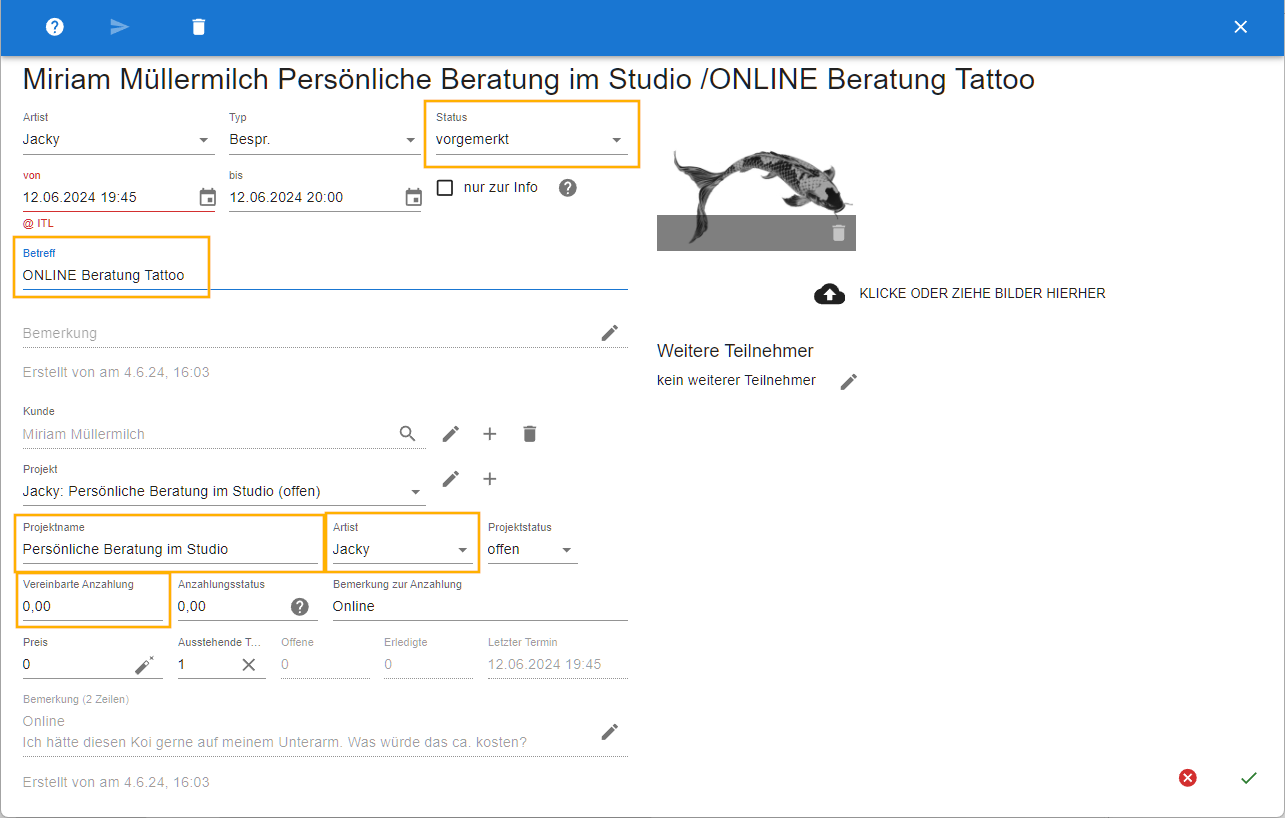The image size is (1285, 818).
Task: Show Anzahlungsstatus help icon
Action: click(x=299, y=606)
